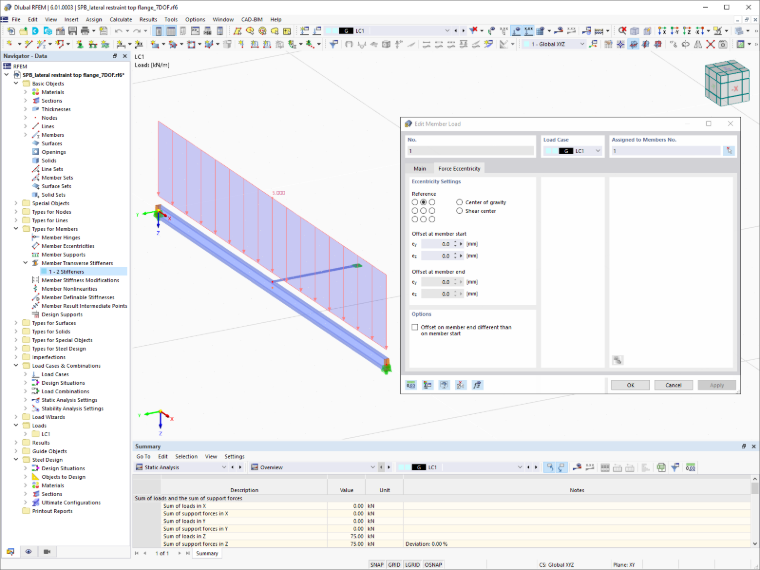760x570 pixels.
Task: Click the export table icon in Summary toolbar
Action: click(x=661, y=467)
